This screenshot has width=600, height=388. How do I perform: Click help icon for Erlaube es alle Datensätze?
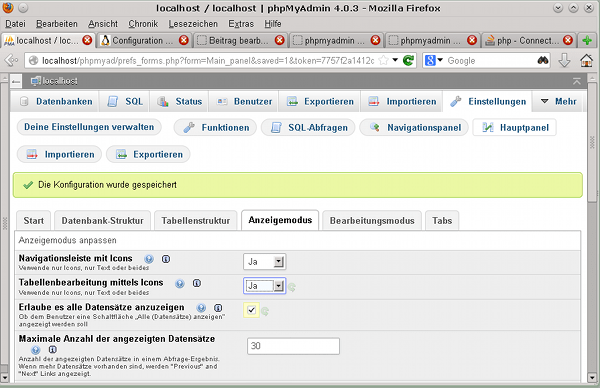(x=201, y=308)
